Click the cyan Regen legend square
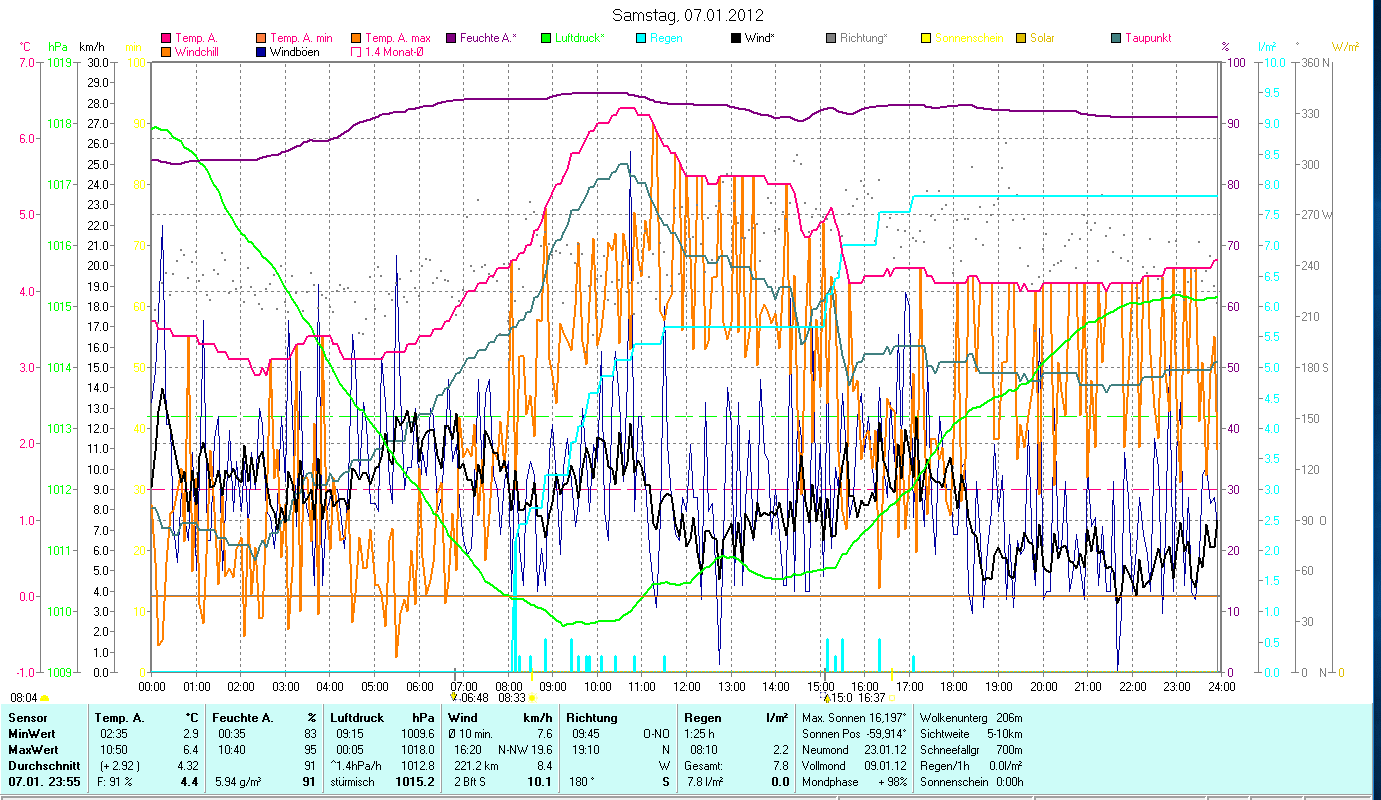This screenshot has width=1381, height=800. (x=641, y=38)
